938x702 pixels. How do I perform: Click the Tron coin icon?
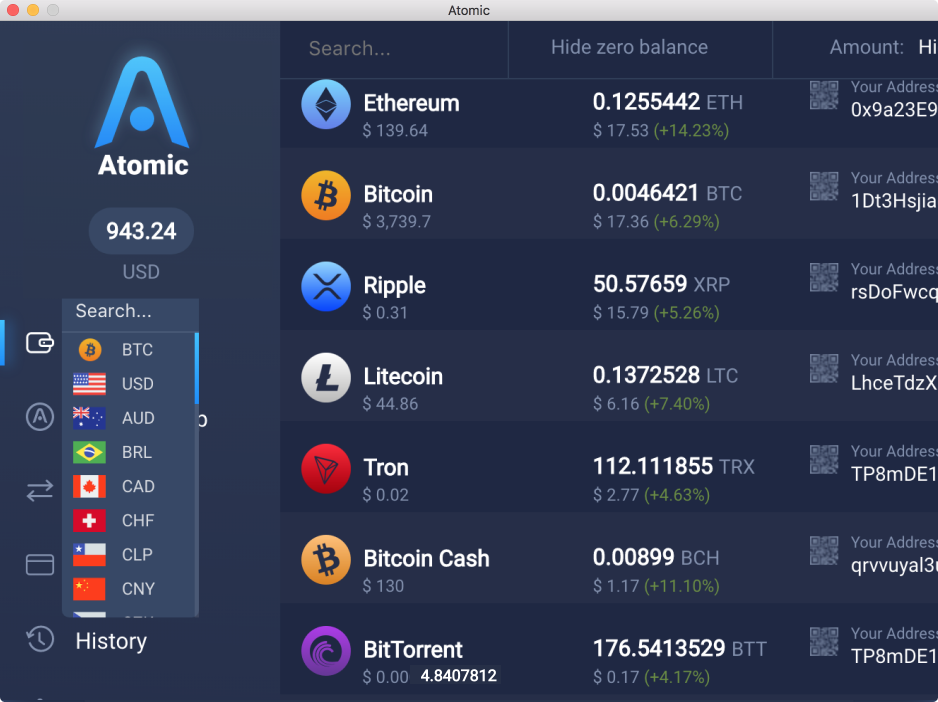pyautogui.click(x=326, y=469)
